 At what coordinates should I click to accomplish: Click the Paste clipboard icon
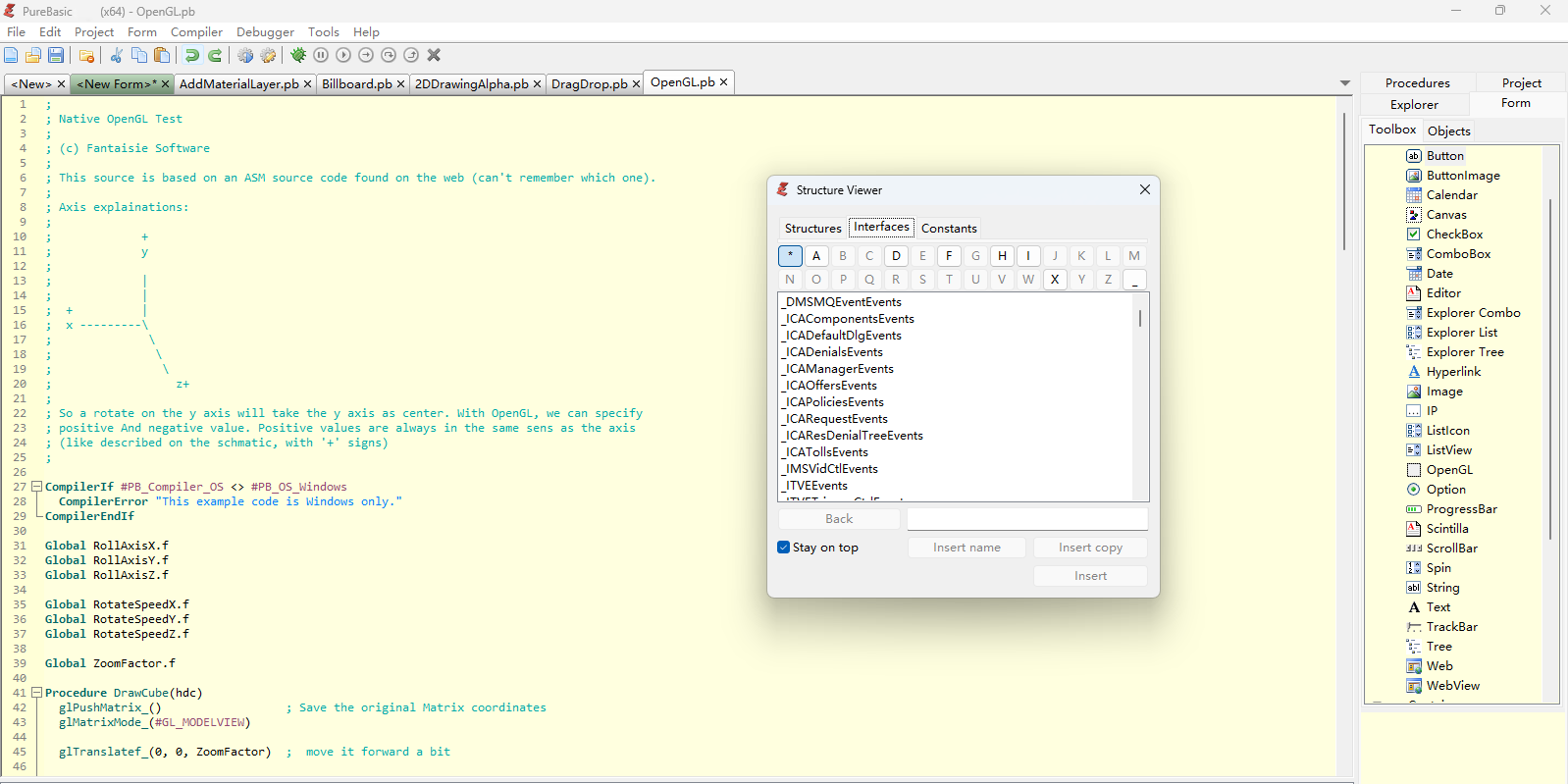[162, 56]
